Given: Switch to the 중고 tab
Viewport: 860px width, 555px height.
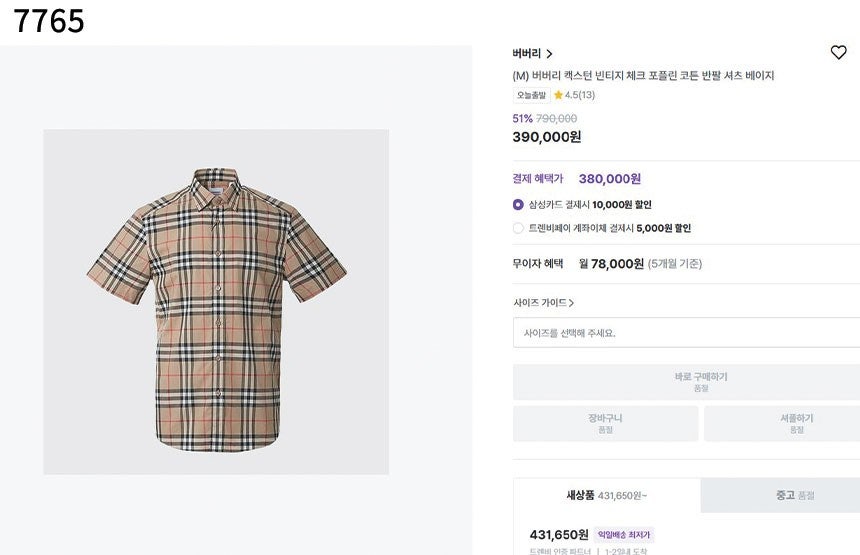Looking at the screenshot, I should [x=780, y=495].
